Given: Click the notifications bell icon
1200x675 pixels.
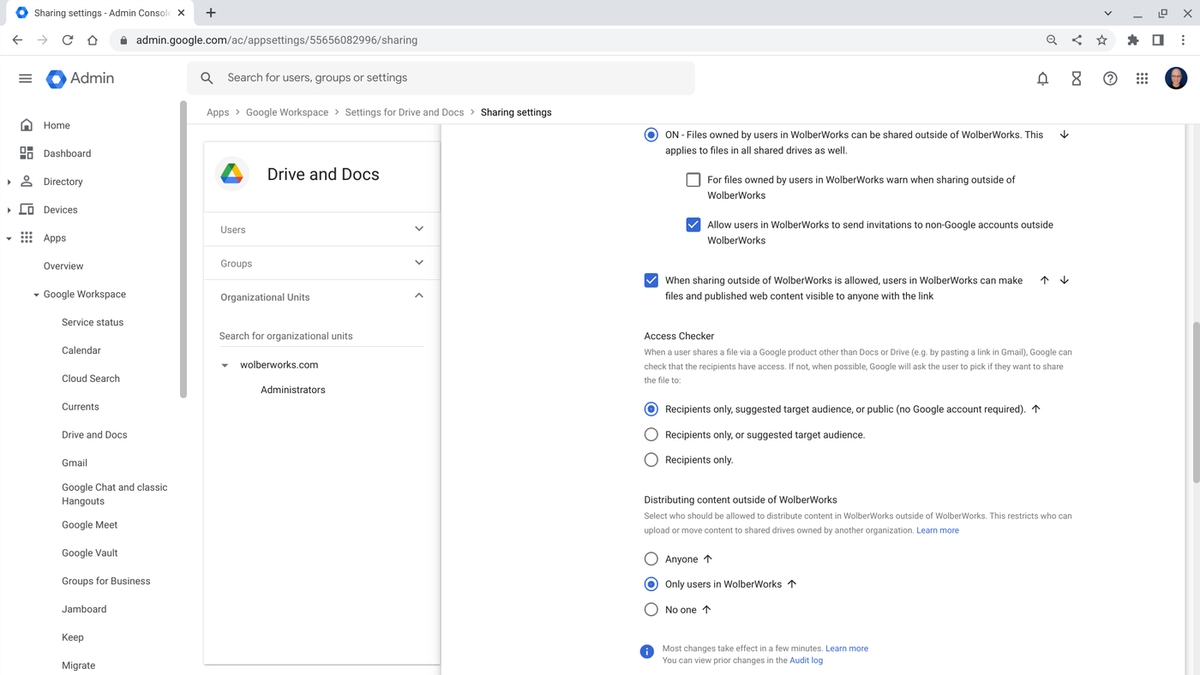Looking at the screenshot, I should pos(1042,78).
